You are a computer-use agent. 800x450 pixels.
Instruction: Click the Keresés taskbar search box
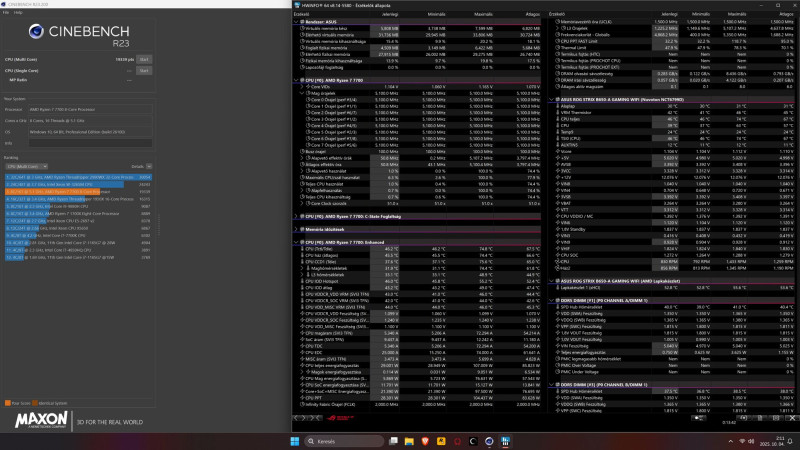coord(344,441)
